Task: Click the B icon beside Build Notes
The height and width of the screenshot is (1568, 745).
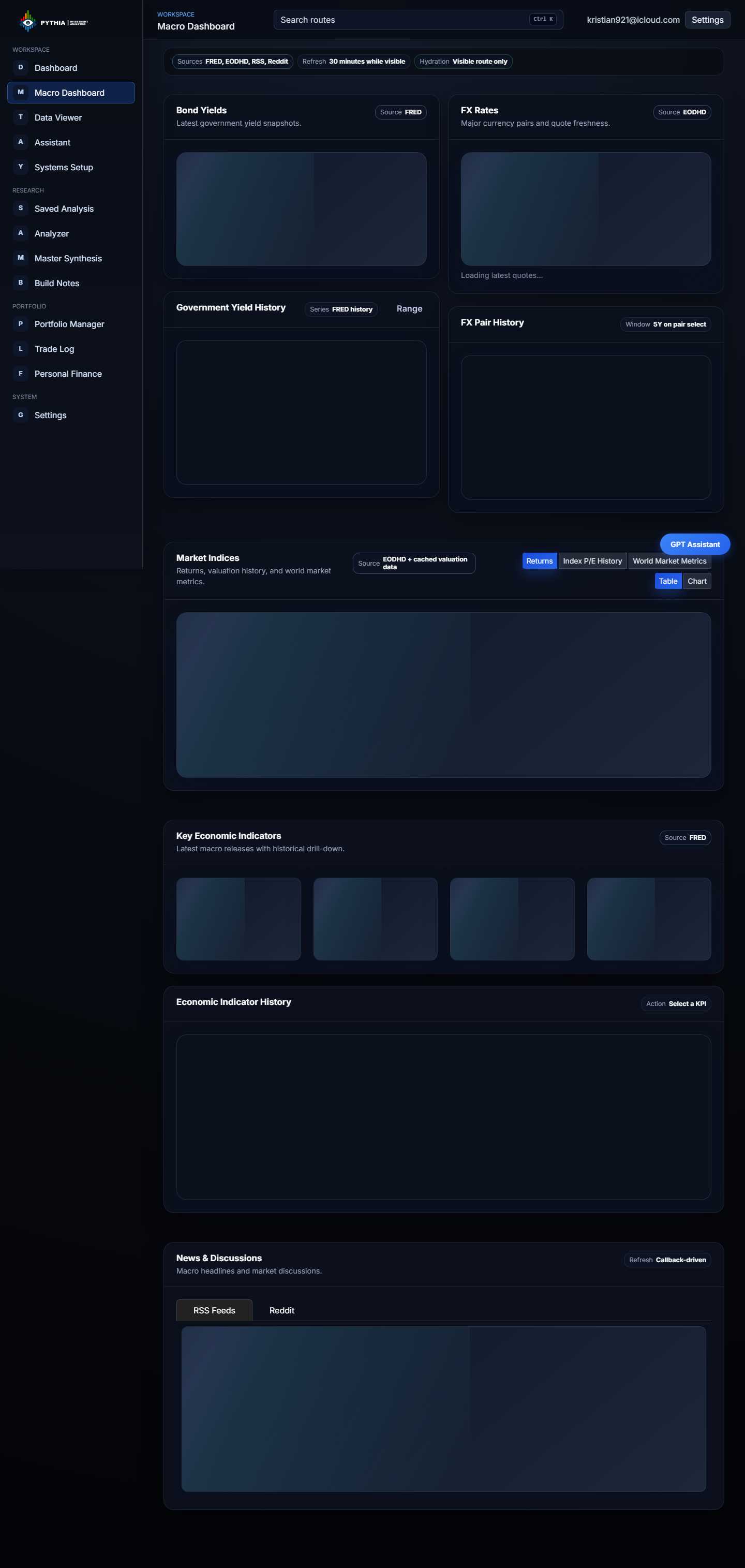Action: [21, 283]
